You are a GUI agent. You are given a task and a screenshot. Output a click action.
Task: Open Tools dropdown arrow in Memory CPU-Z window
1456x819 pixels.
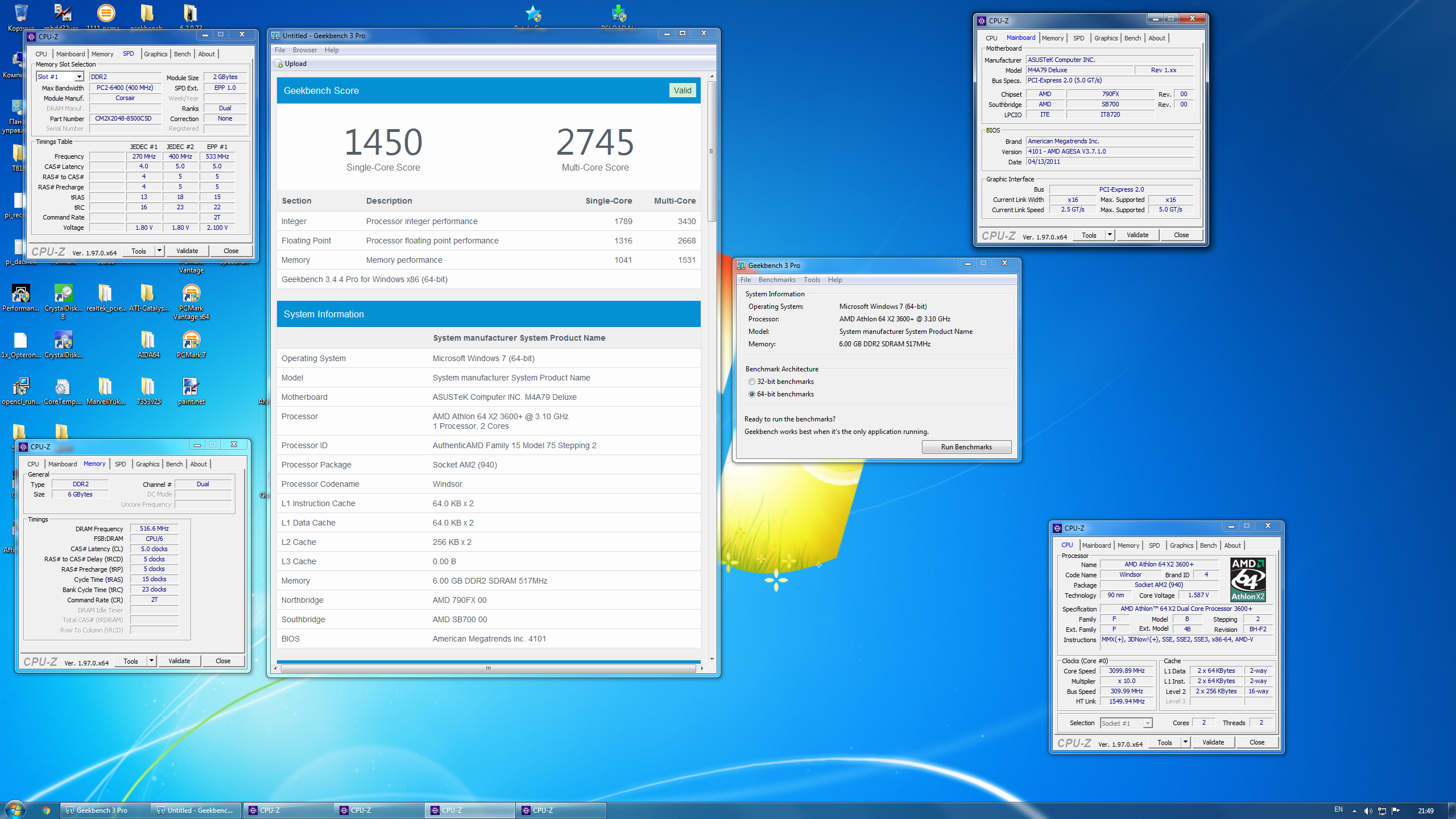[x=151, y=661]
